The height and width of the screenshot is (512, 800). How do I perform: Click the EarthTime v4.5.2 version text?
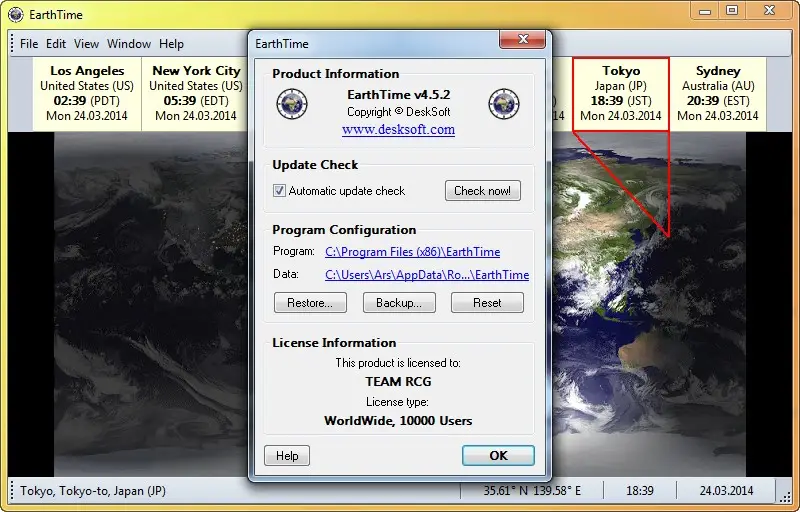pyautogui.click(x=398, y=95)
